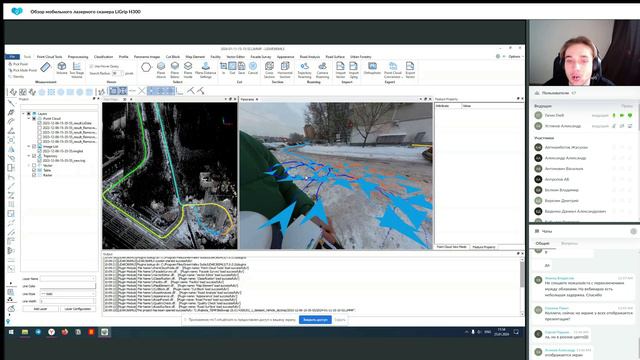Open the Line Style dropdown
This screenshot has width=640, height=360.
point(67,294)
